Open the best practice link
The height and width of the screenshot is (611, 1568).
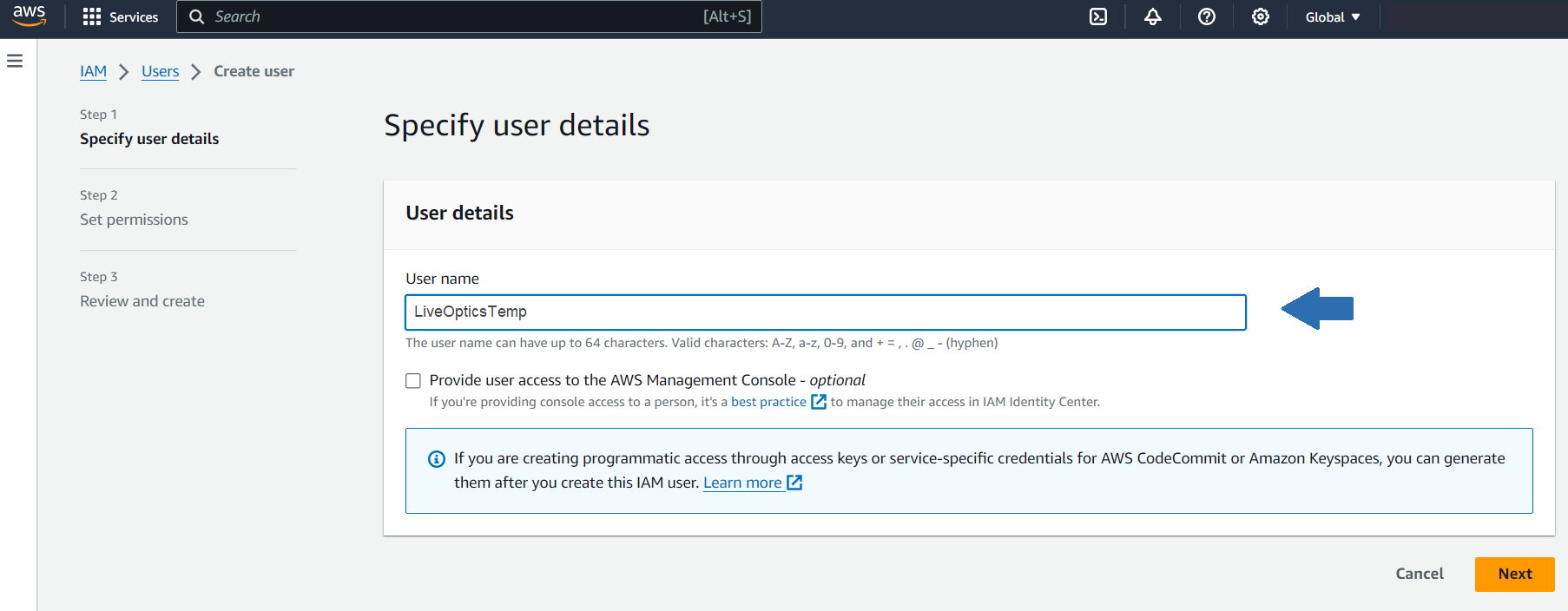[768, 402]
